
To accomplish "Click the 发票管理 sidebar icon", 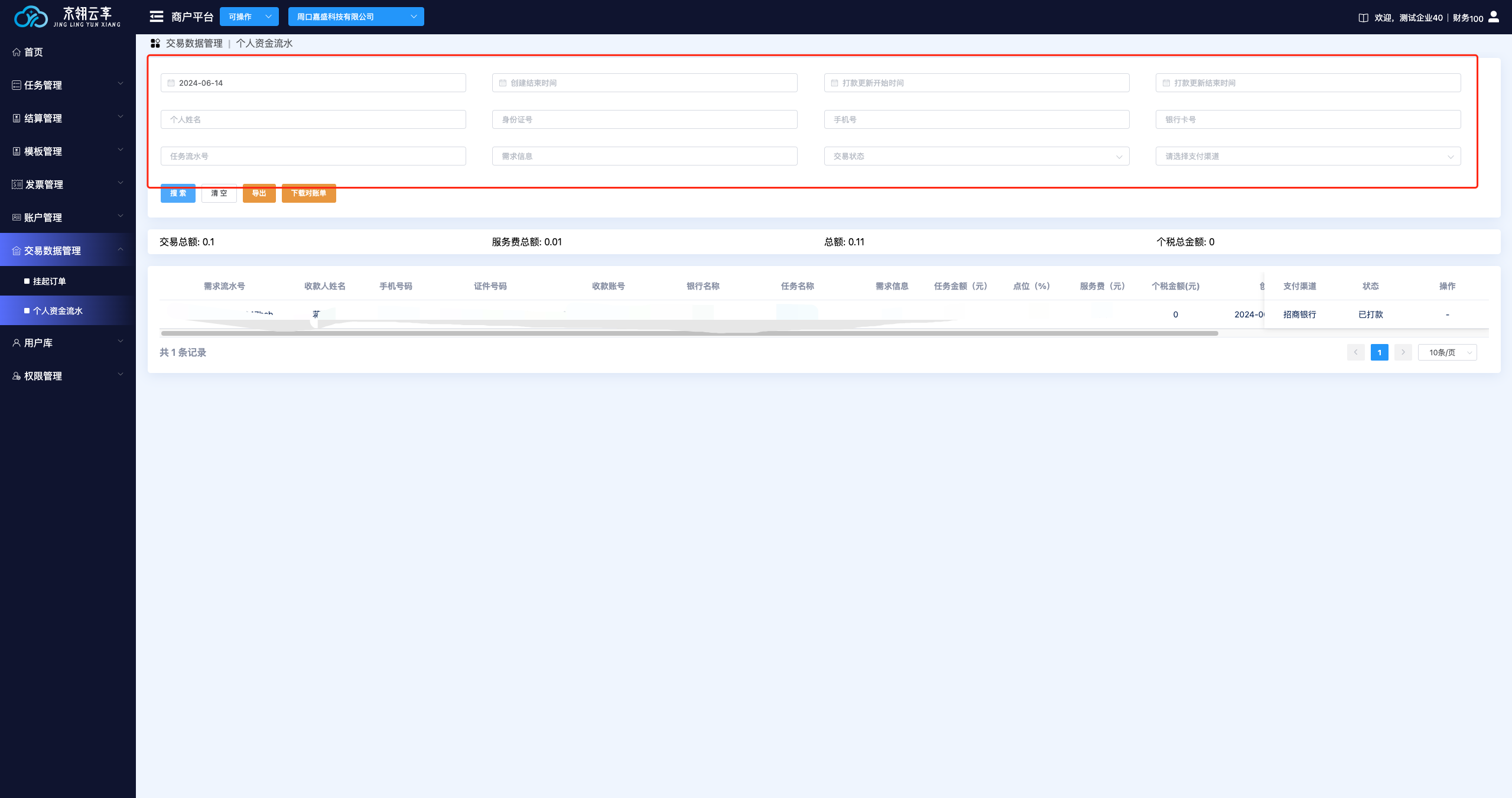I will (17, 184).
